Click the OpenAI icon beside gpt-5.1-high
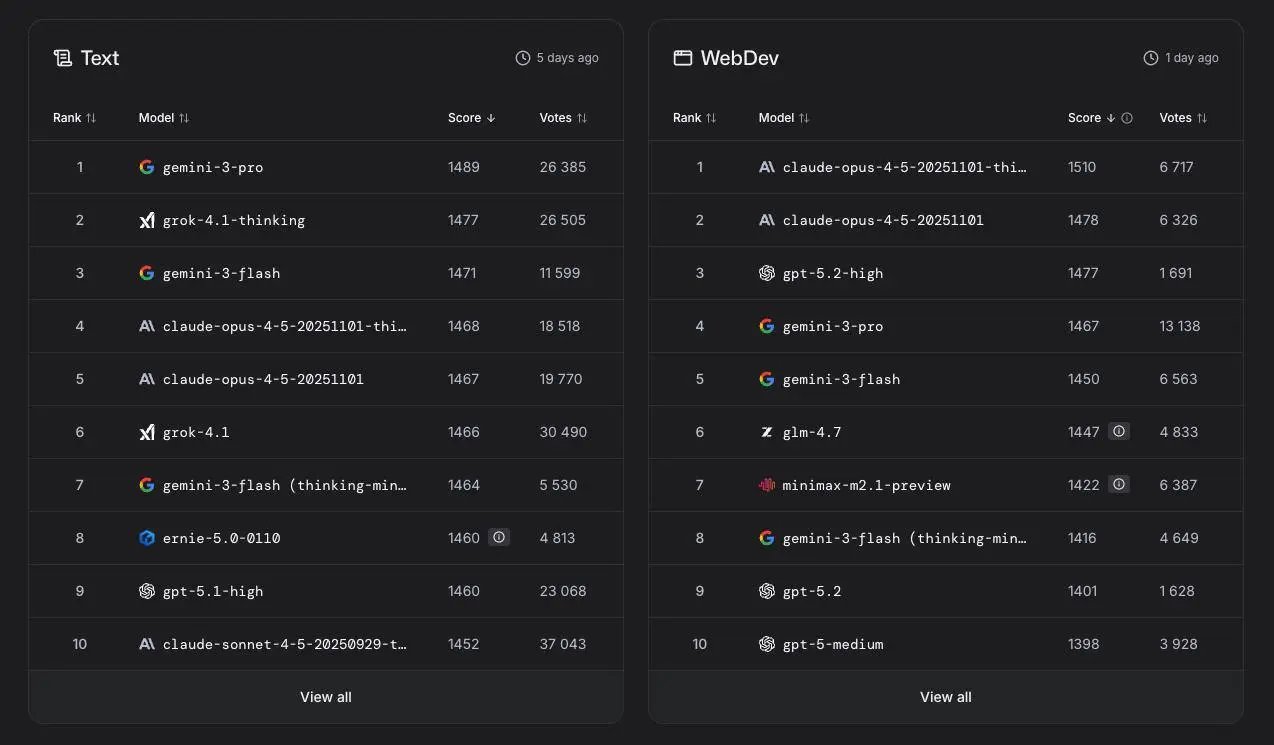The height and width of the screenshot is (745, 1274). 147,591
